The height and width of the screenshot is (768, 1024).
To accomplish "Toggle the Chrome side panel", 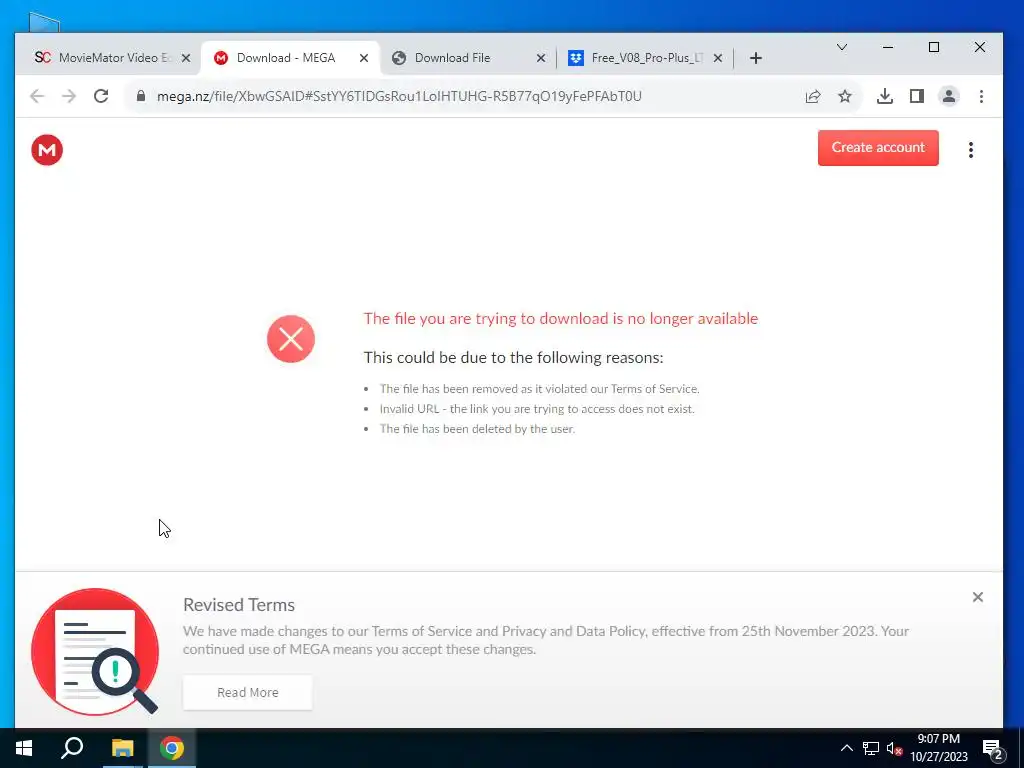I will point(916,97).
